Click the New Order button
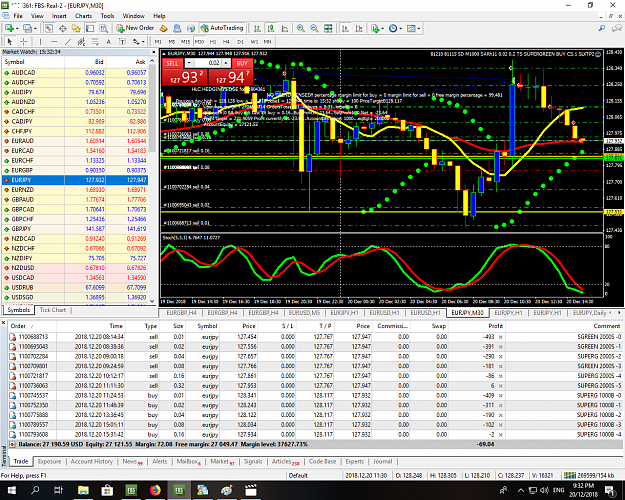Image resolution: width=625 pixels, height=500 pixels. (135, 28)
